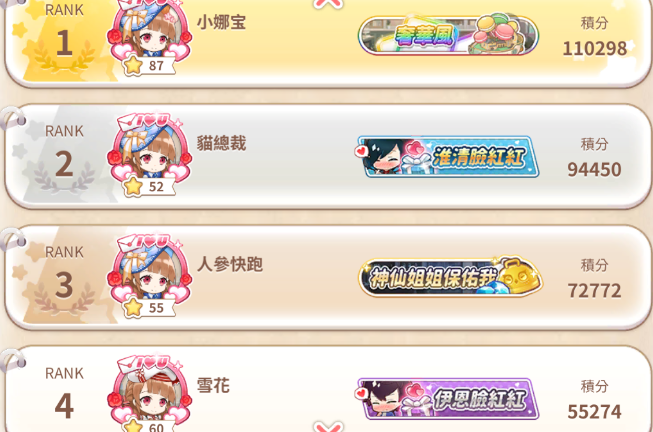Select player name 小娜宝
Screen dimensions: 653x432
(221, 22)
